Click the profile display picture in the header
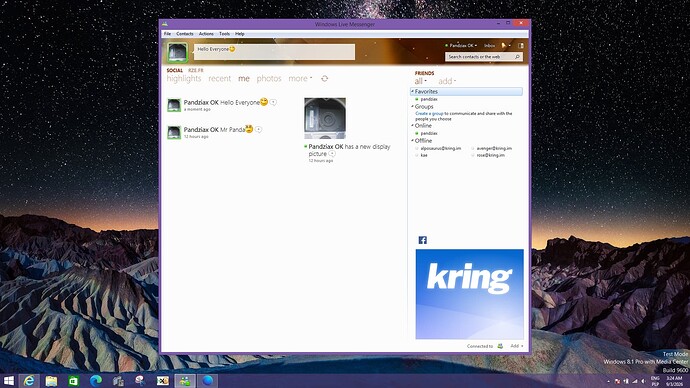The width and height of the screenshot is (690, 388). pos(177,52)
